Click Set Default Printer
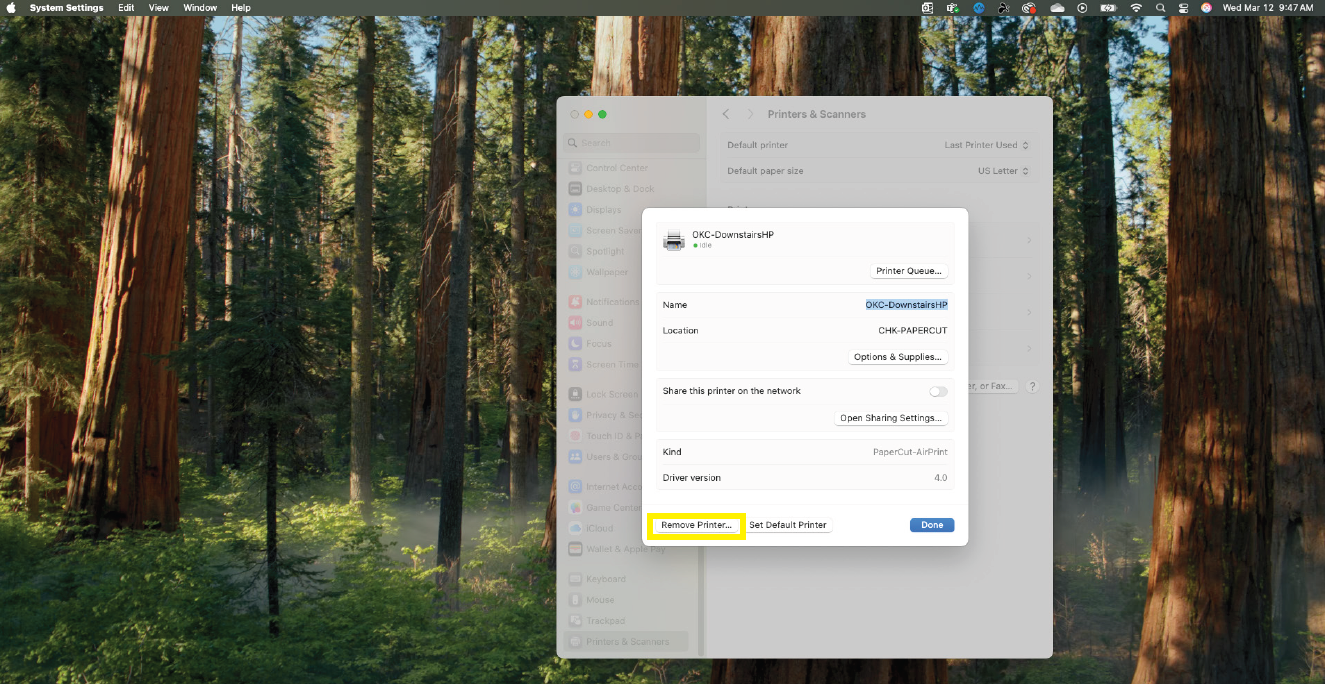1325x684 pixels. point(788,525)
